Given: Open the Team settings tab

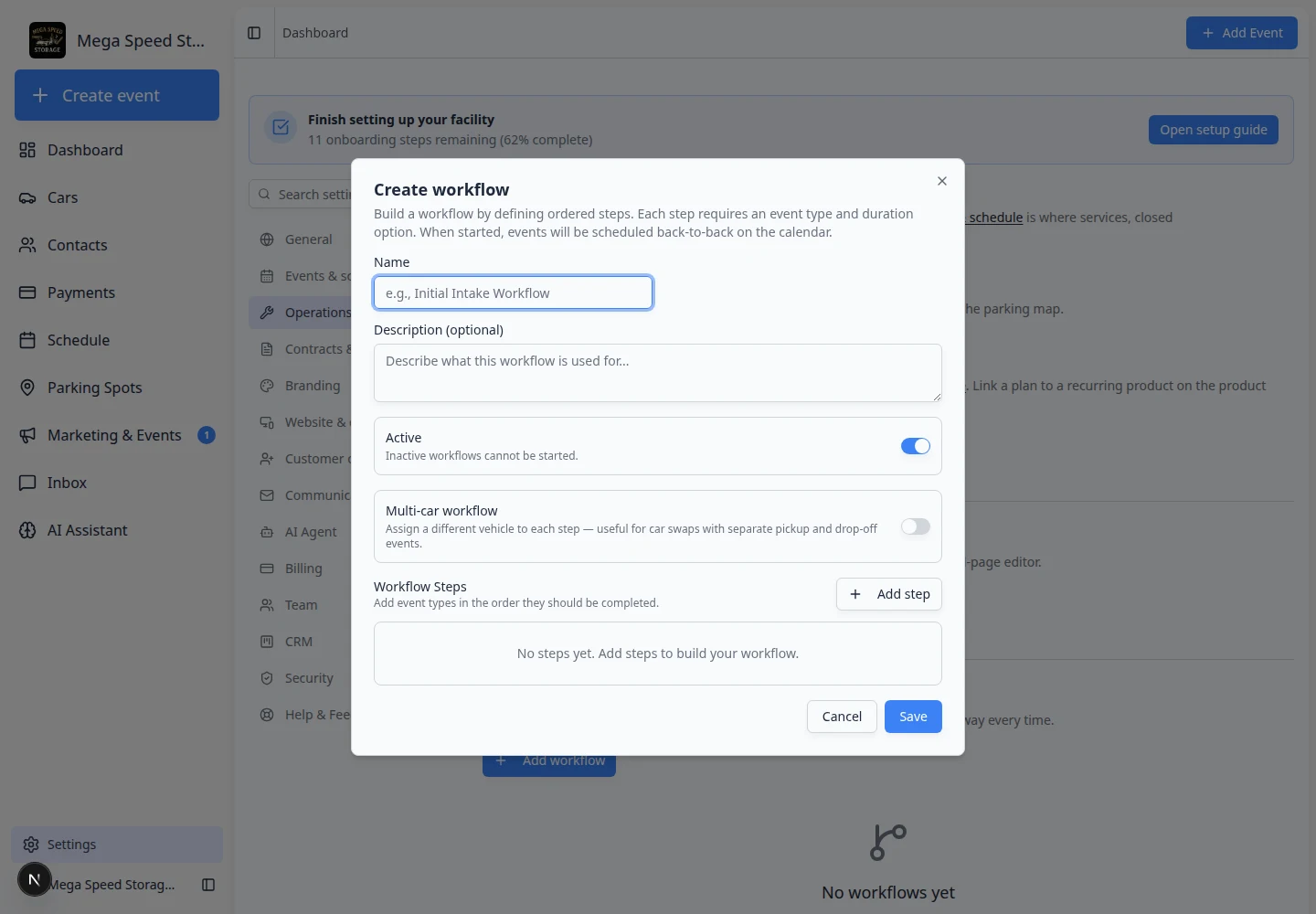Looking at the screenshot, I should click(300, 605).
